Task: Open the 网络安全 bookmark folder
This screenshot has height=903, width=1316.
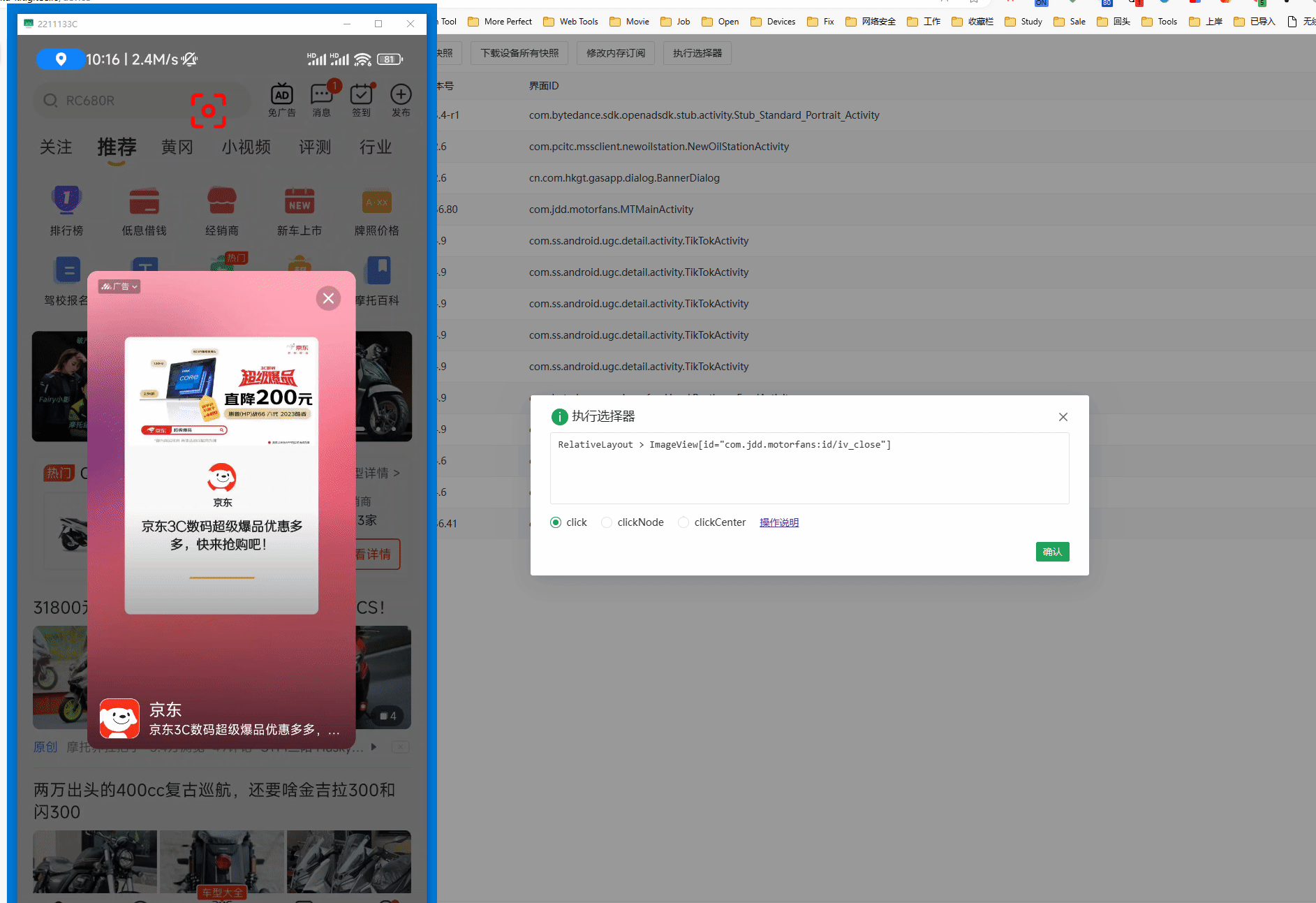Action: pos(871,22)
